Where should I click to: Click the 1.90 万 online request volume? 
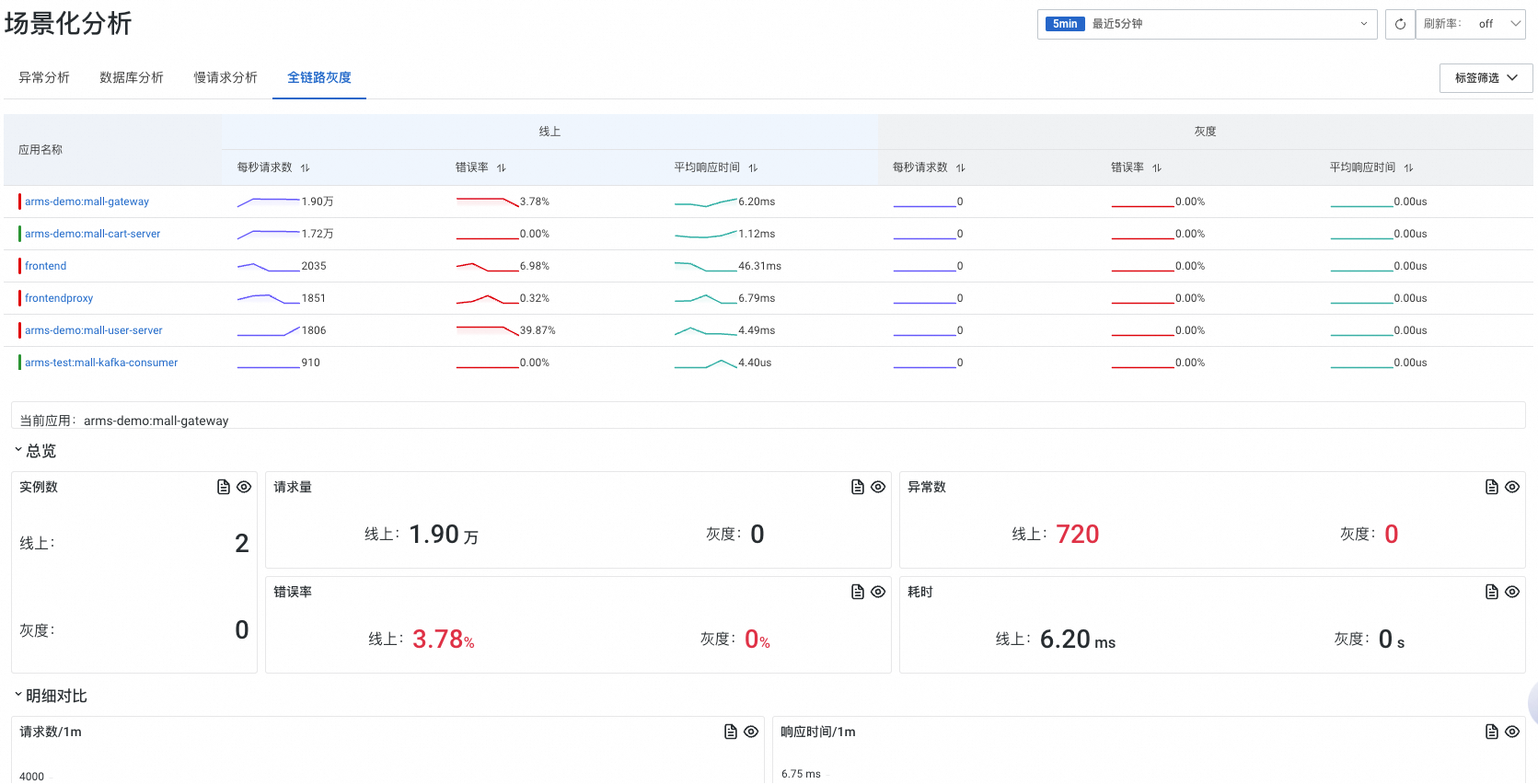[x=444, y=534]
